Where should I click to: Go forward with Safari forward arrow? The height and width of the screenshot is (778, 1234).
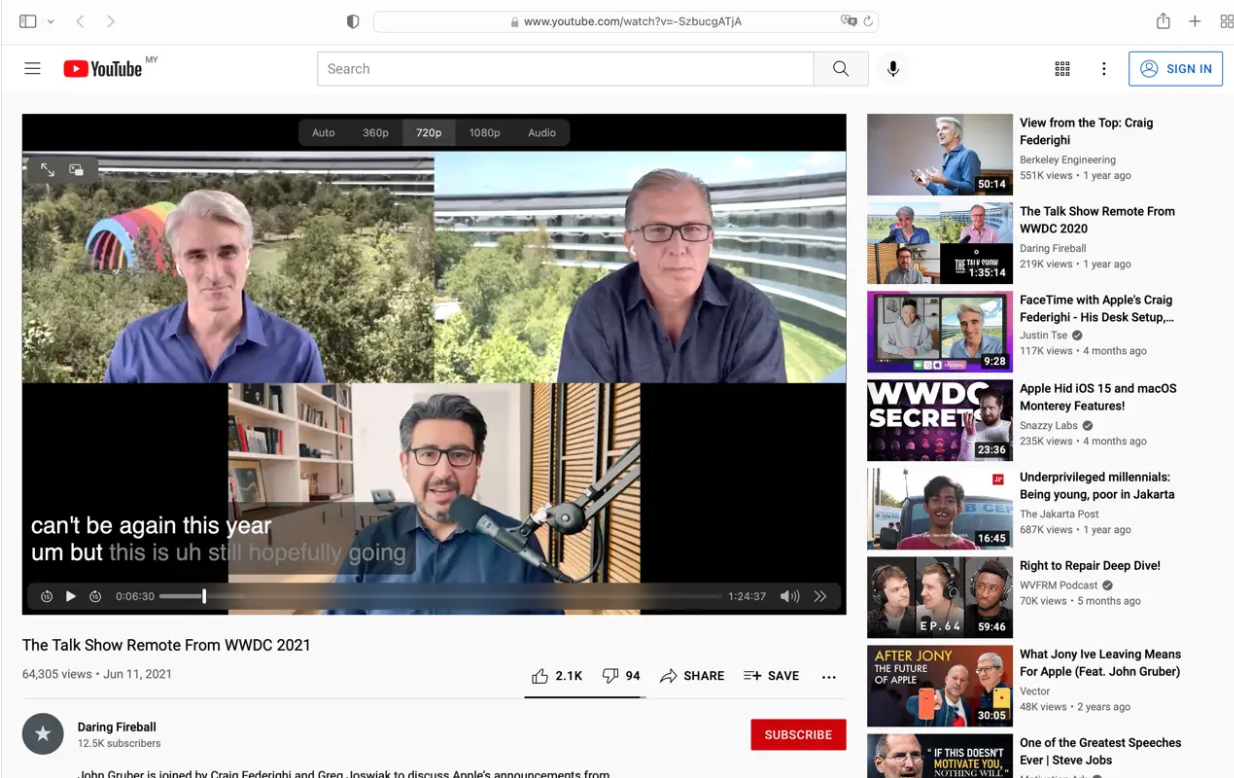[111, 21]
